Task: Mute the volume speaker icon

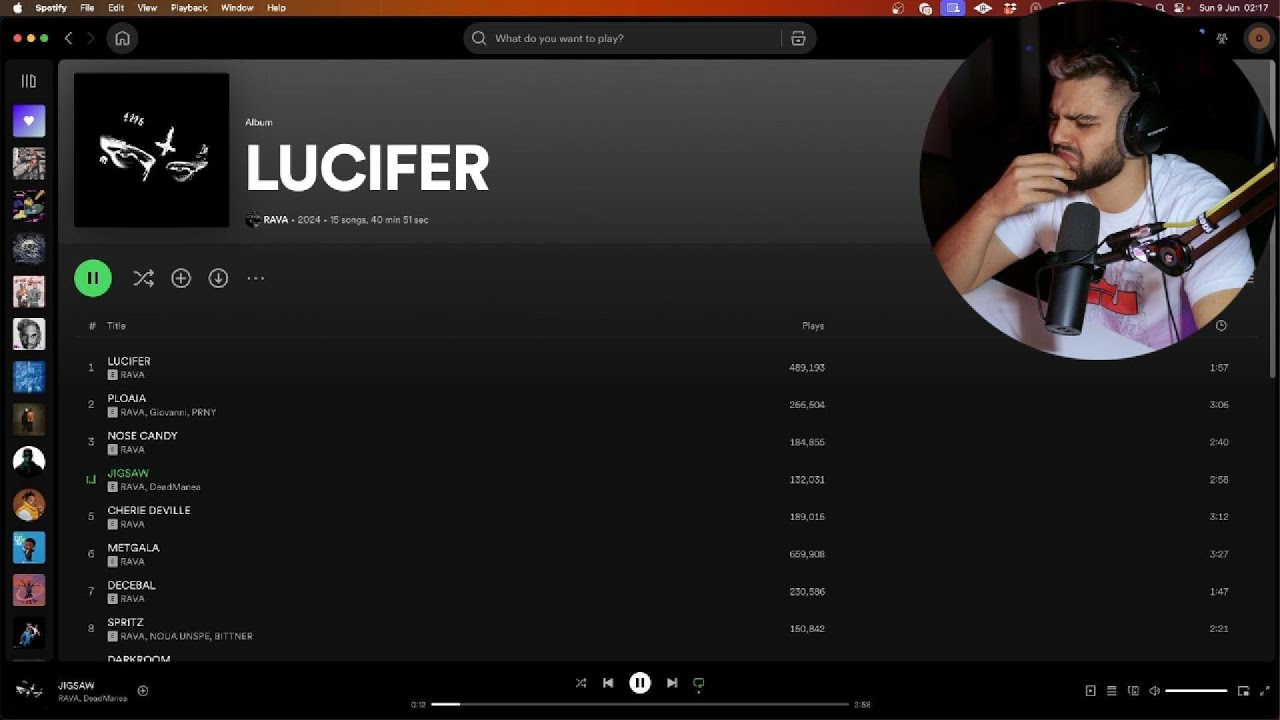Action: 1154,690
